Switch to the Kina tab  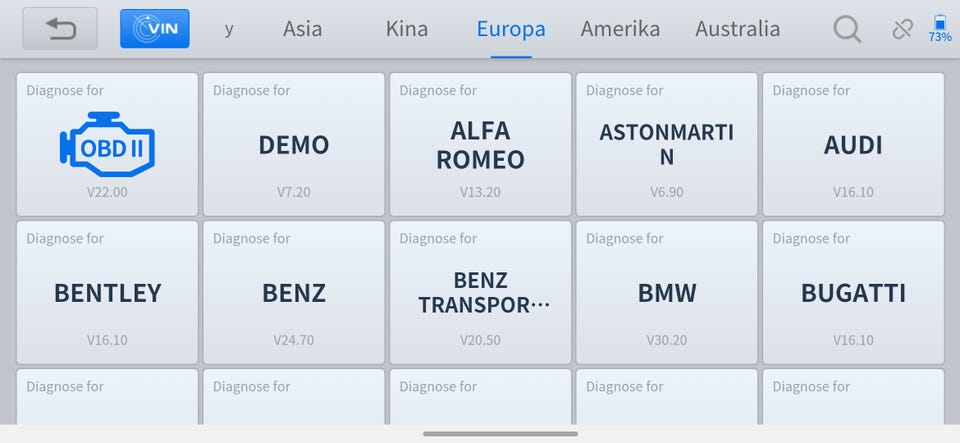(407, 29)
